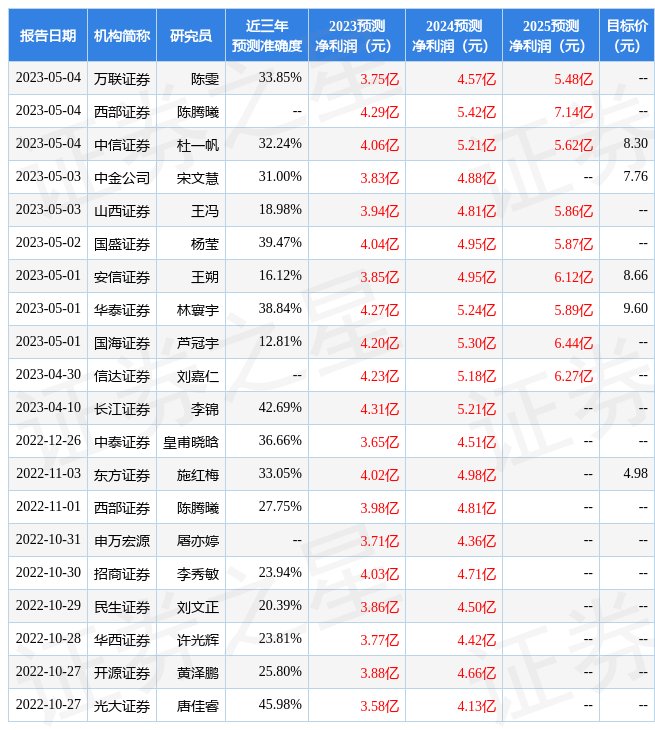The height and width of the screenshot is (730, 655).
Task: Click the 机构简称 column header
Action: tap(122, 35)
